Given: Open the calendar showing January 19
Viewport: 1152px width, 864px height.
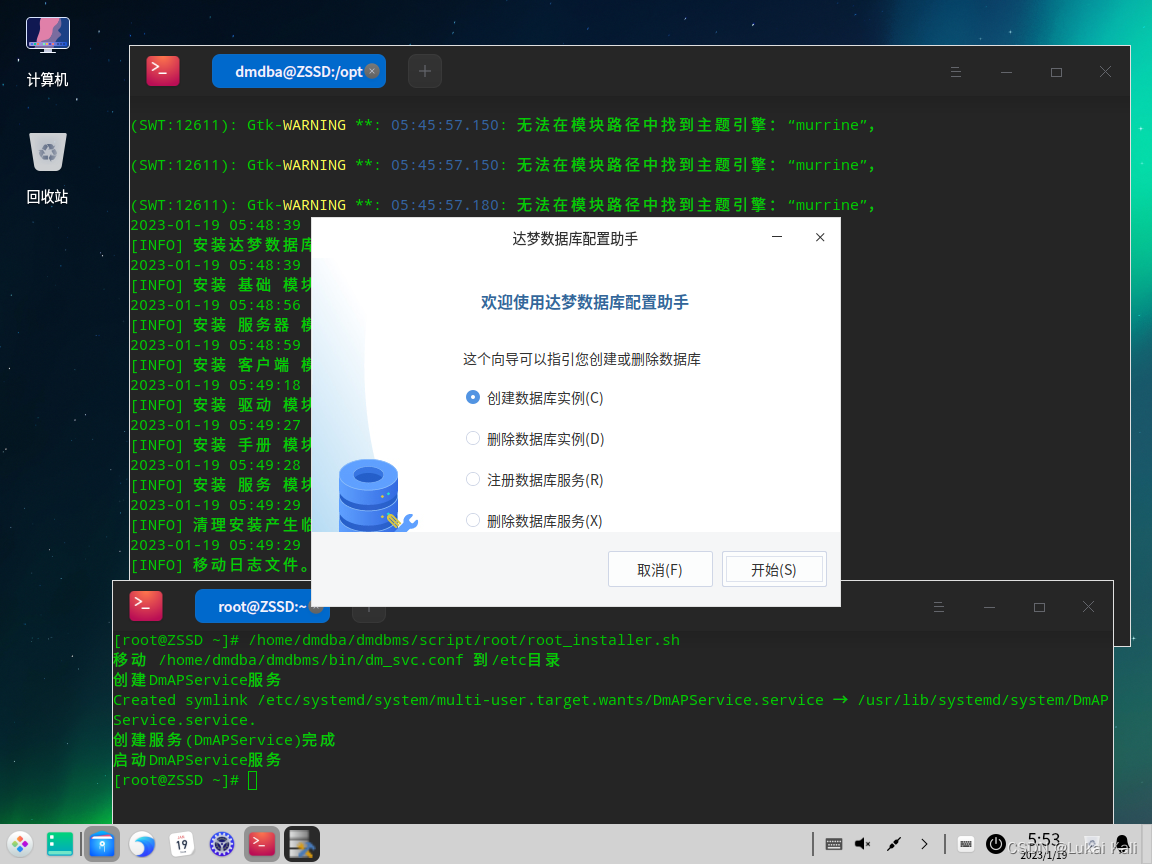Looking at the screenshot, I should (x=182, y=843).
